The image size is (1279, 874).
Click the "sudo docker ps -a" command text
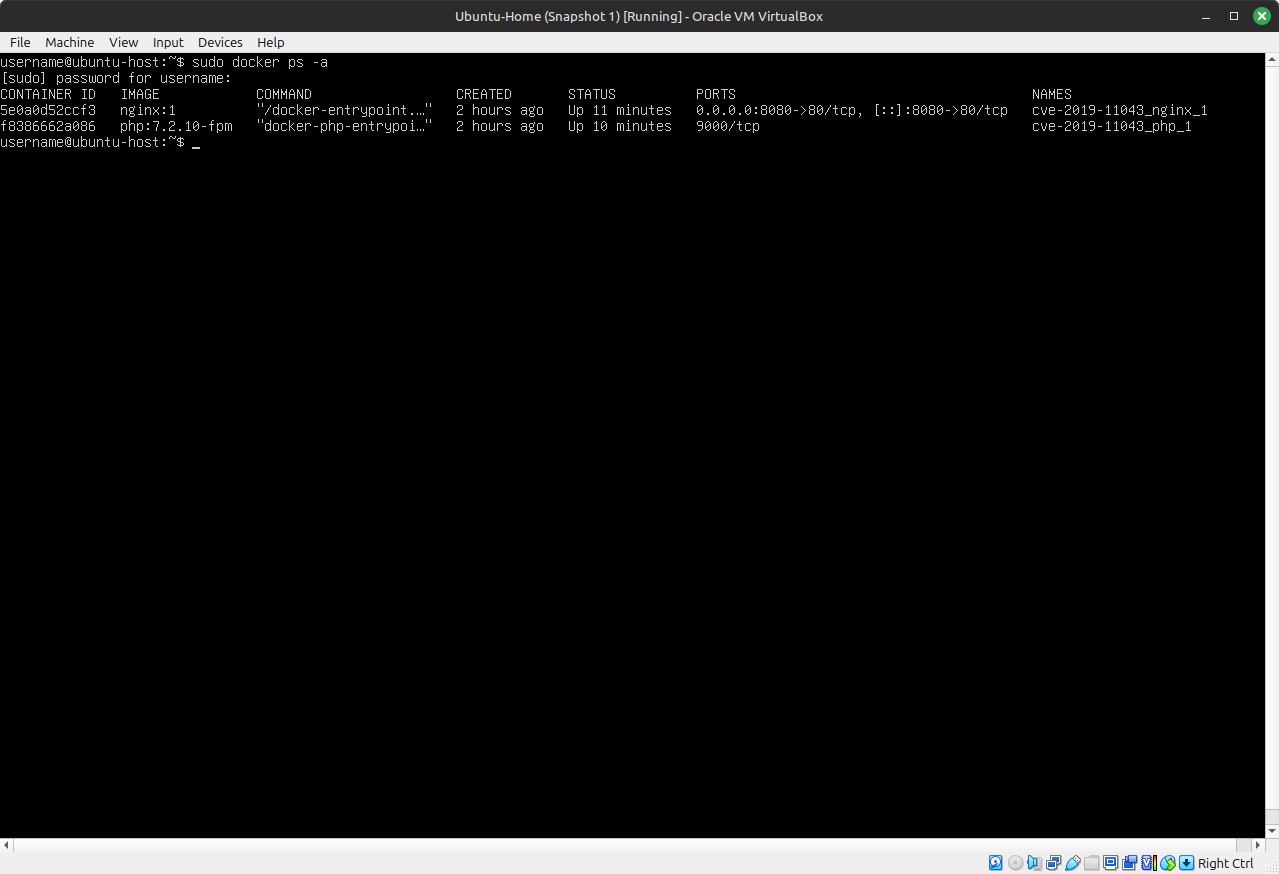pyautogui.click(x=260, y=62)
